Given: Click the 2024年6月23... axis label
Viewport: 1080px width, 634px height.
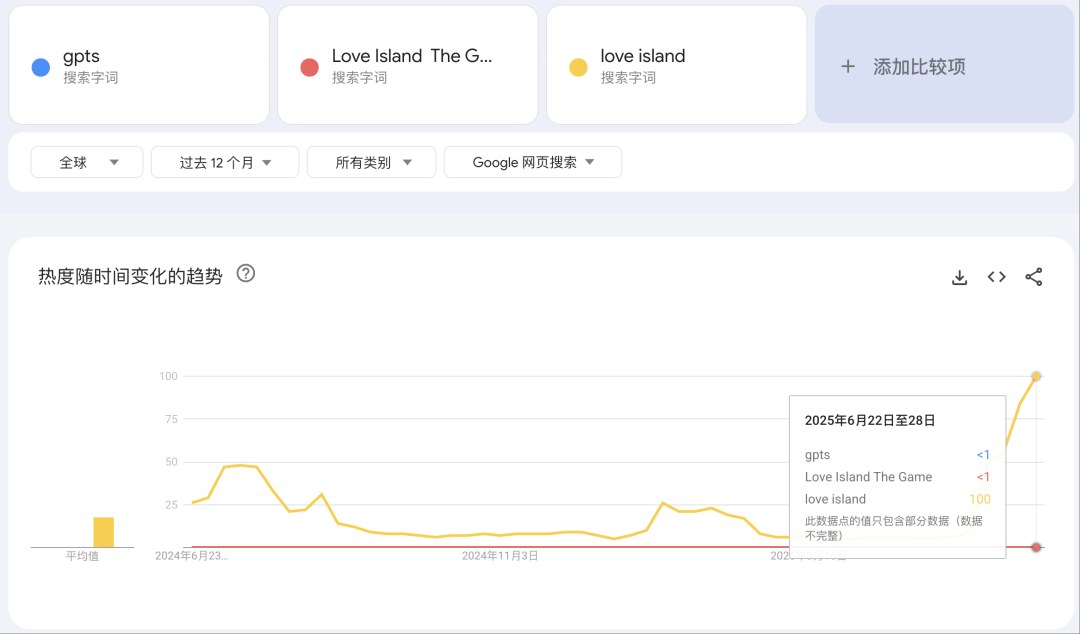Looking at the screenshot, I should coord(191,556).
